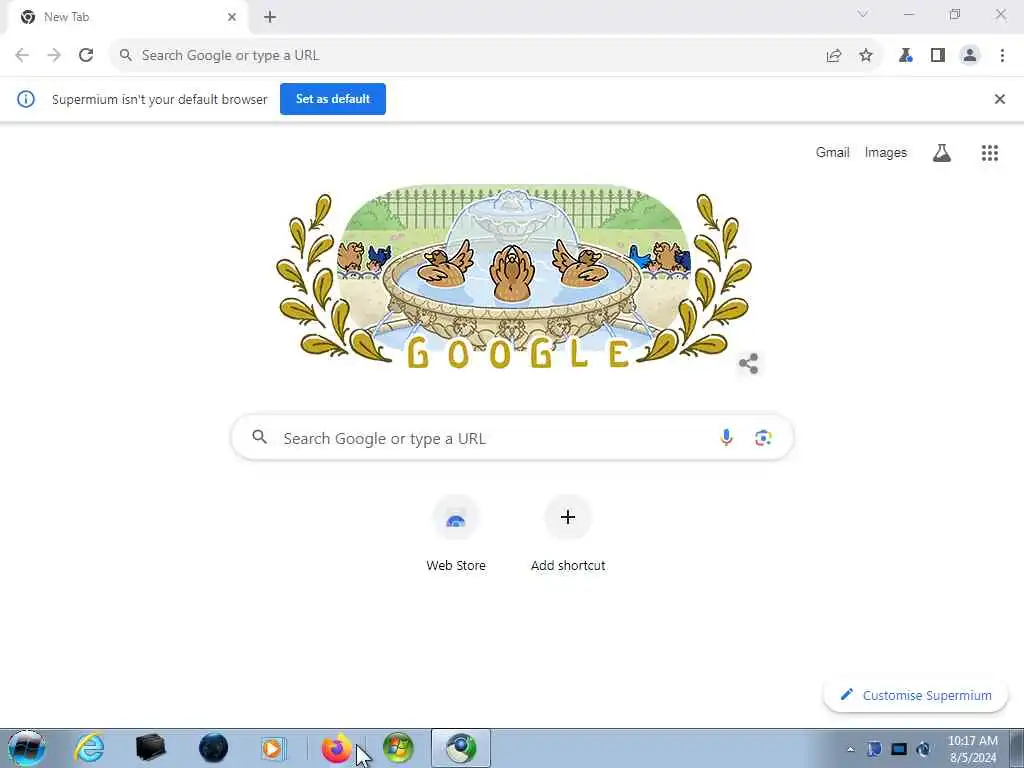Open the Google apps grid
1024x768 pixels.
(990, 153)
